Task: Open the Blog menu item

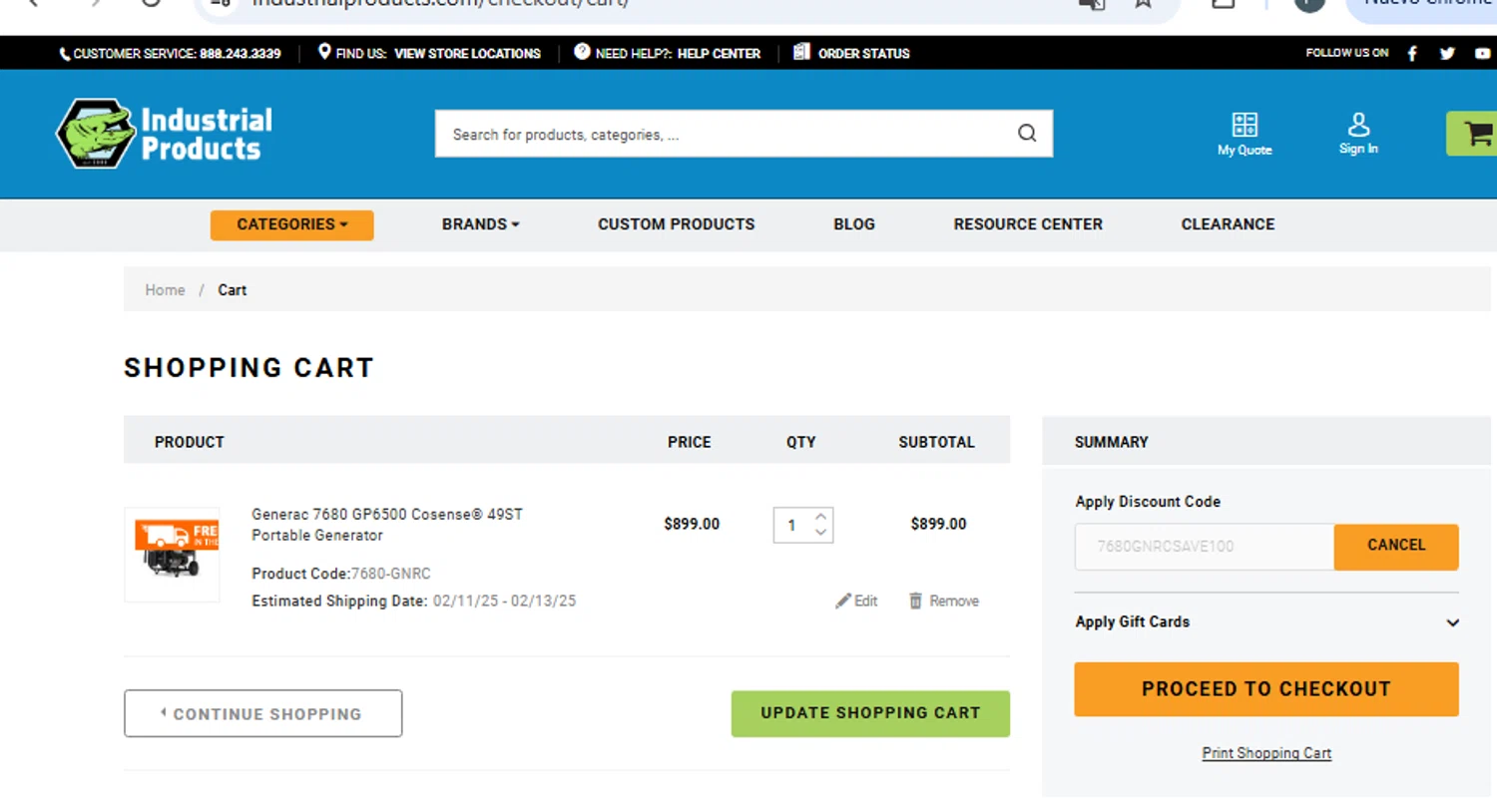Action: coord(854,224)
